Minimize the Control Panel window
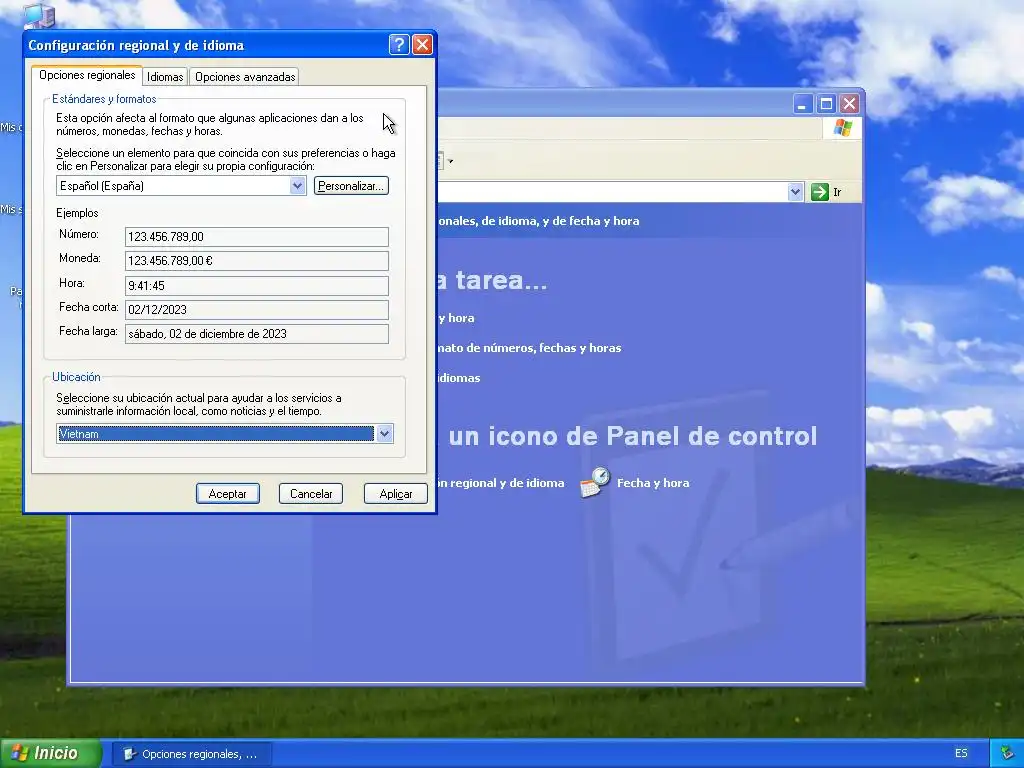 (x=803, y=104)
